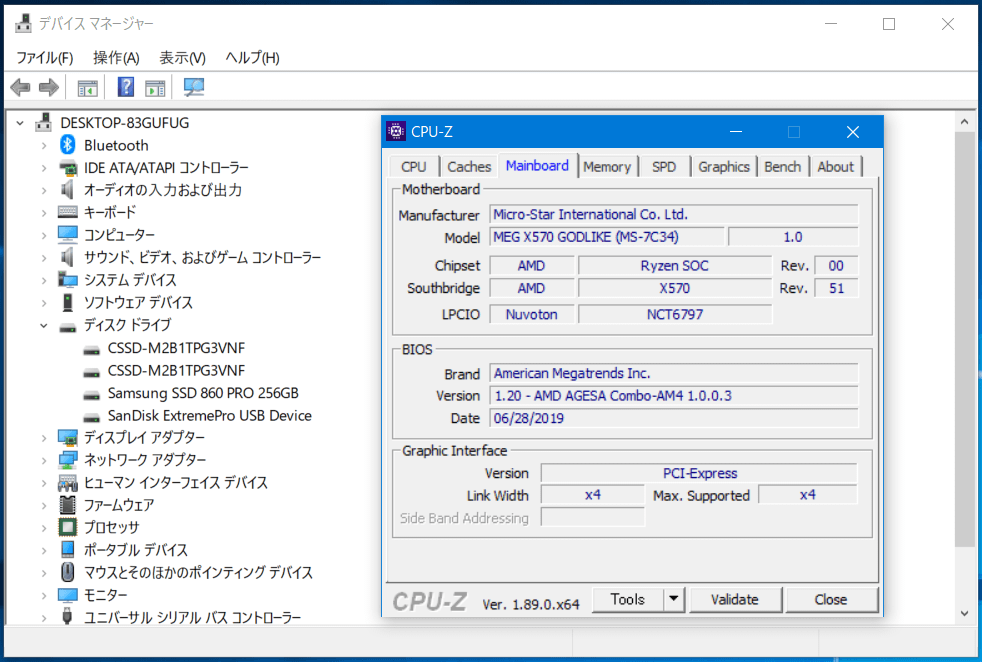
Task: Click the ファームウェア category icon
Action: (68, 505)
